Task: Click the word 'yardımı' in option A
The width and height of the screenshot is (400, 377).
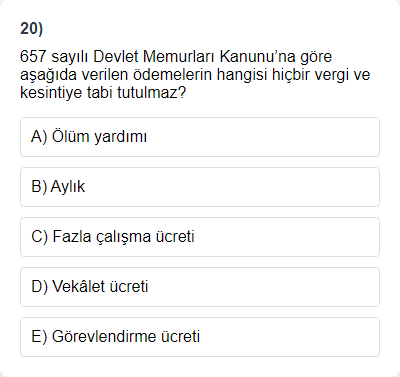Action: click(120, 137)
